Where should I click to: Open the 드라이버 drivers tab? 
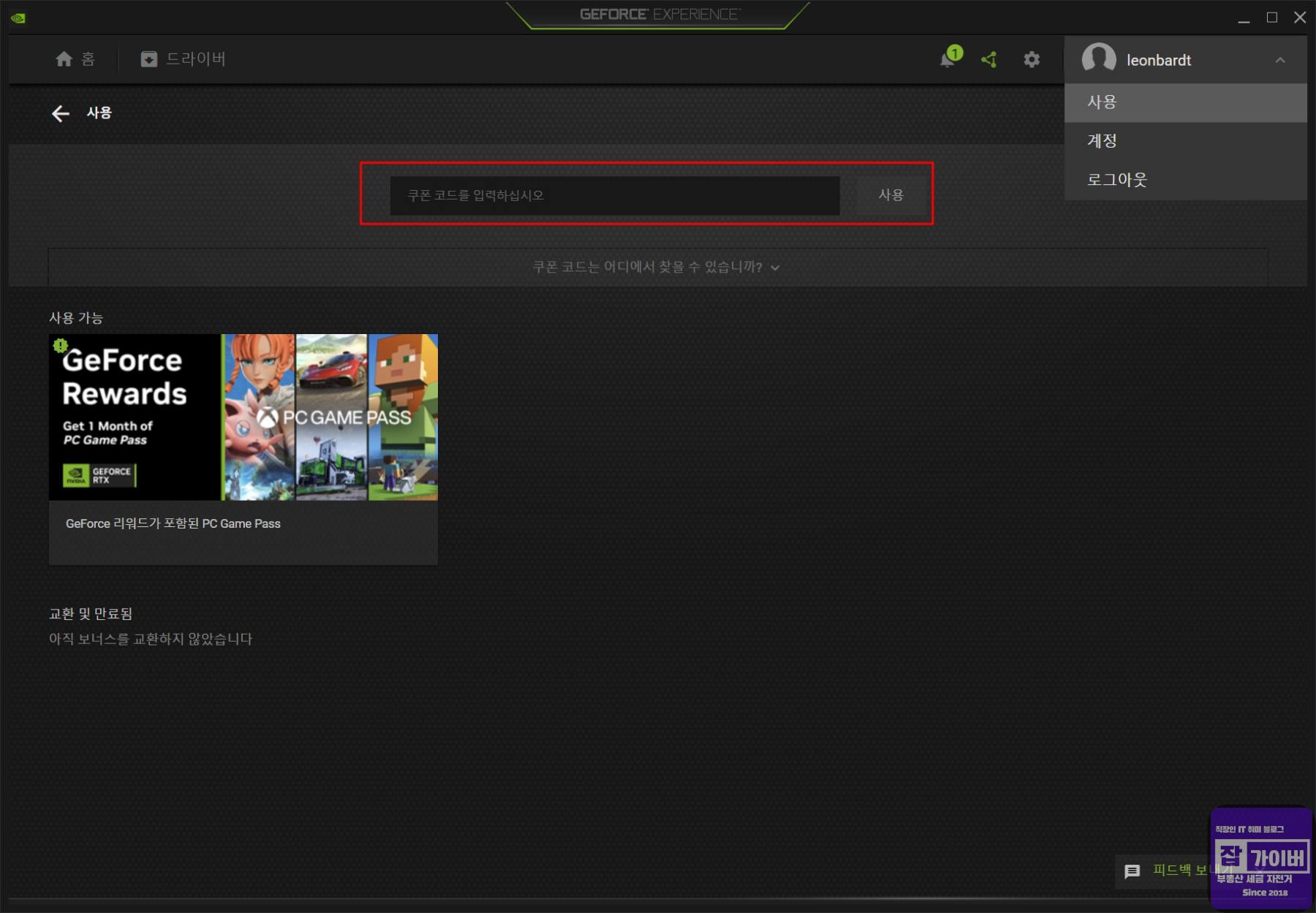pyautogui.click(x=183, y=59)
